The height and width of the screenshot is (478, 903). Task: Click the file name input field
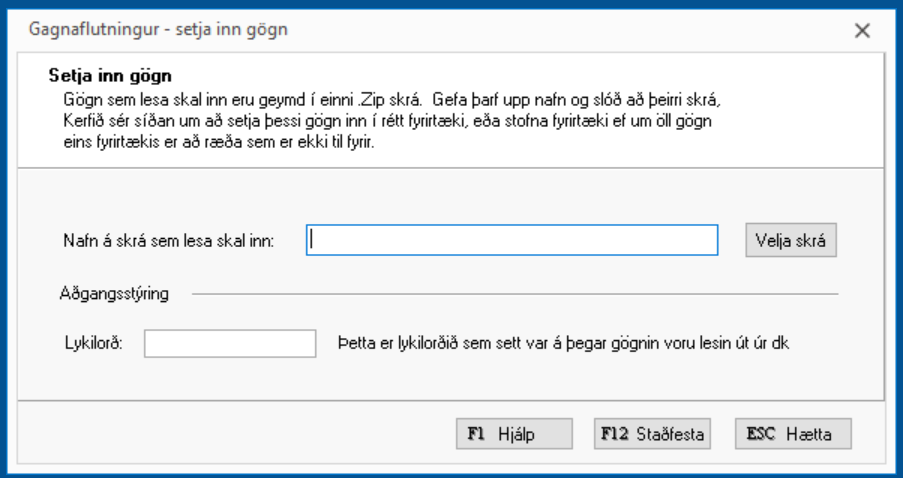pos(512,240)
